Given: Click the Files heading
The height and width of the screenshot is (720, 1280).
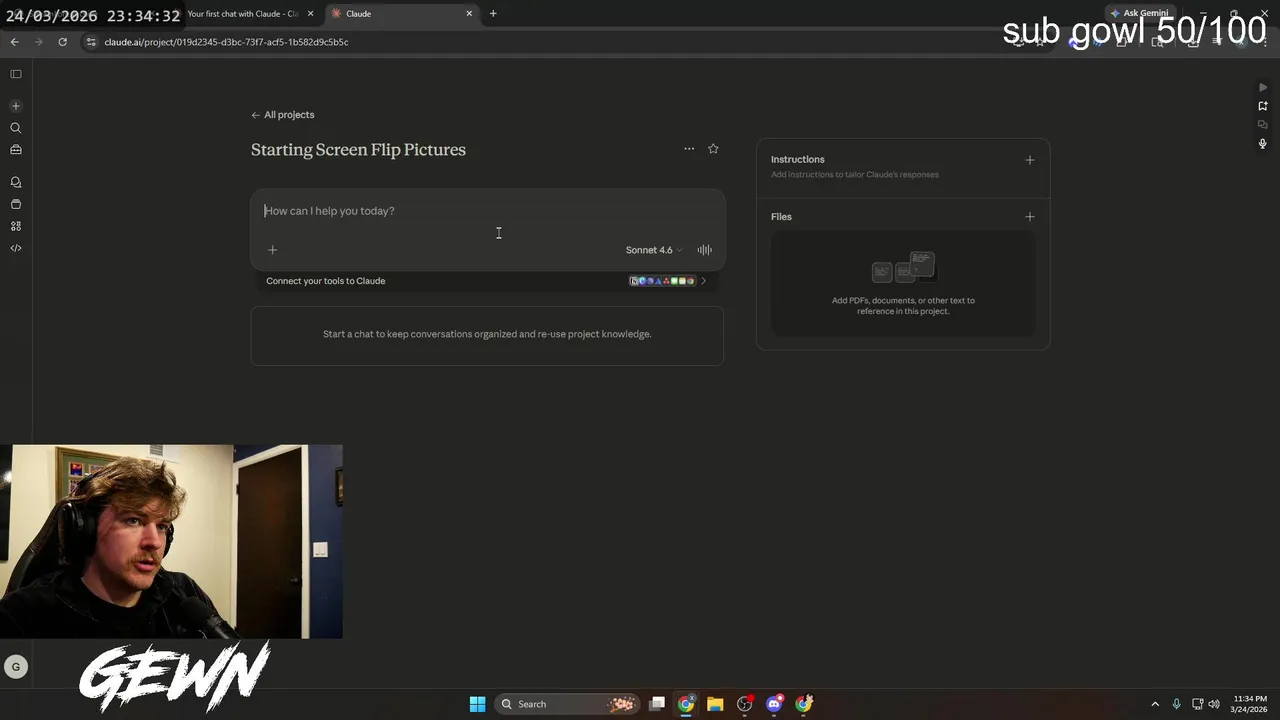Looking at the screenshot, I should pos(781,217).
